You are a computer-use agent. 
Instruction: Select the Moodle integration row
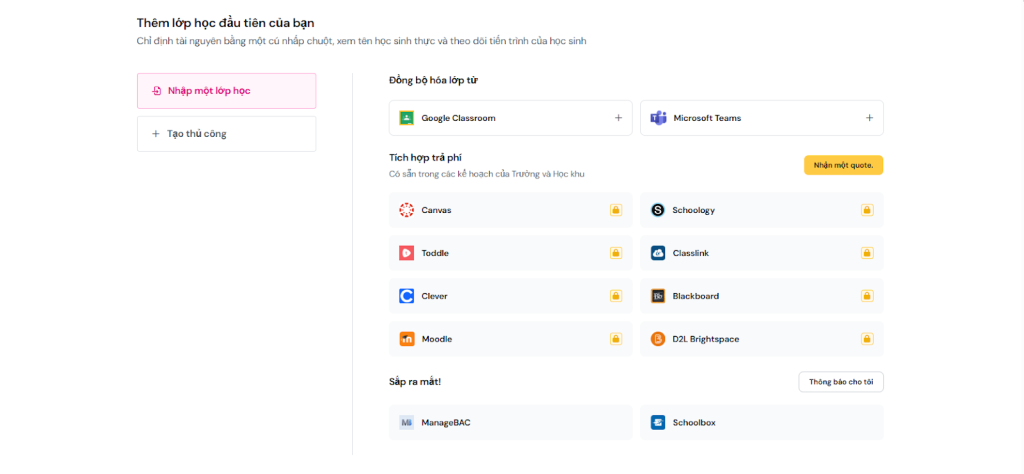[510, 339]
